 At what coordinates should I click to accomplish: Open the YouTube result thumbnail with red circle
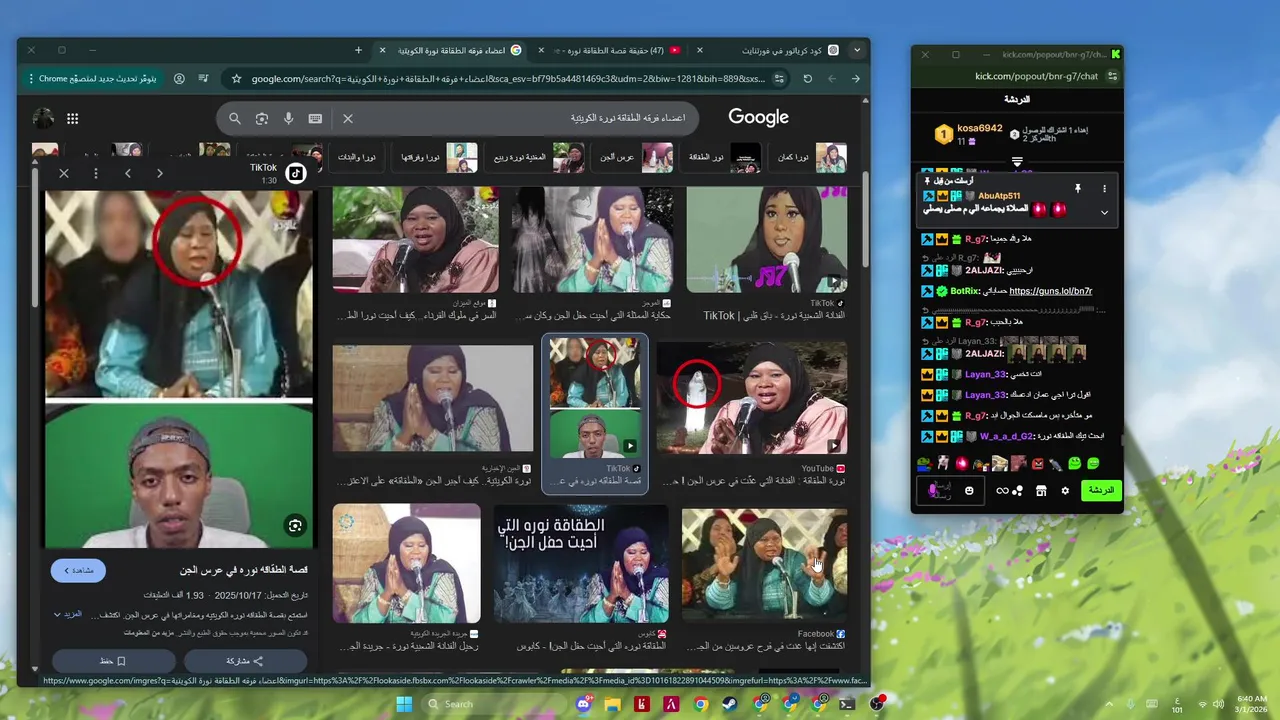pos(752,398)
